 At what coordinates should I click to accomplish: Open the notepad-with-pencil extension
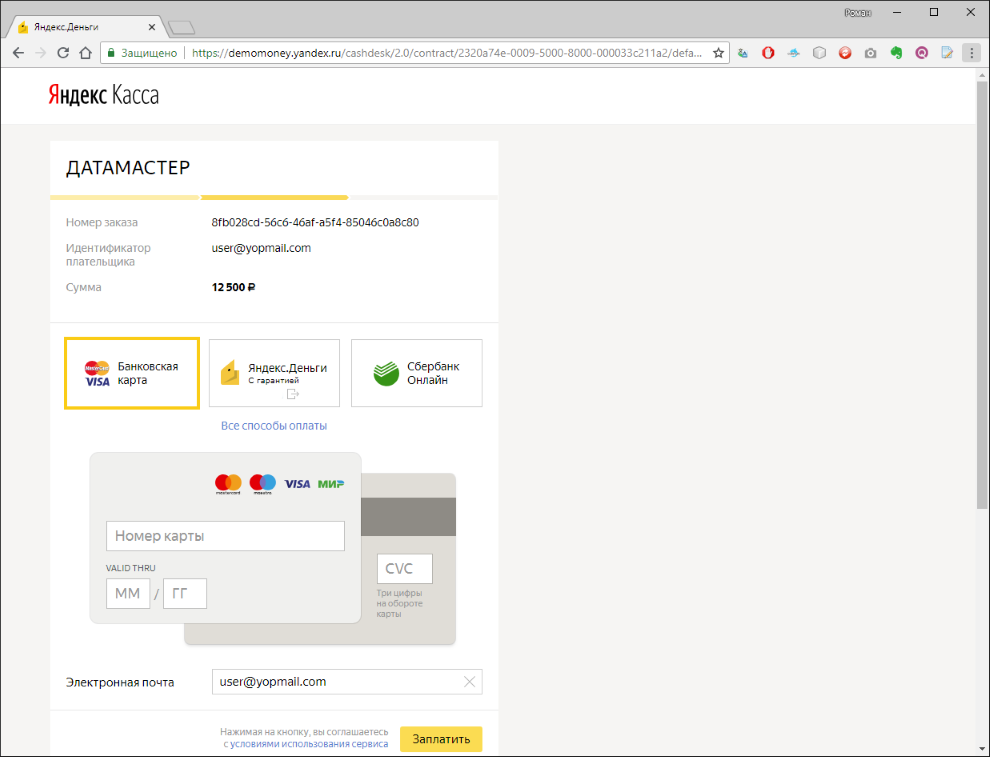pos(947,53)
